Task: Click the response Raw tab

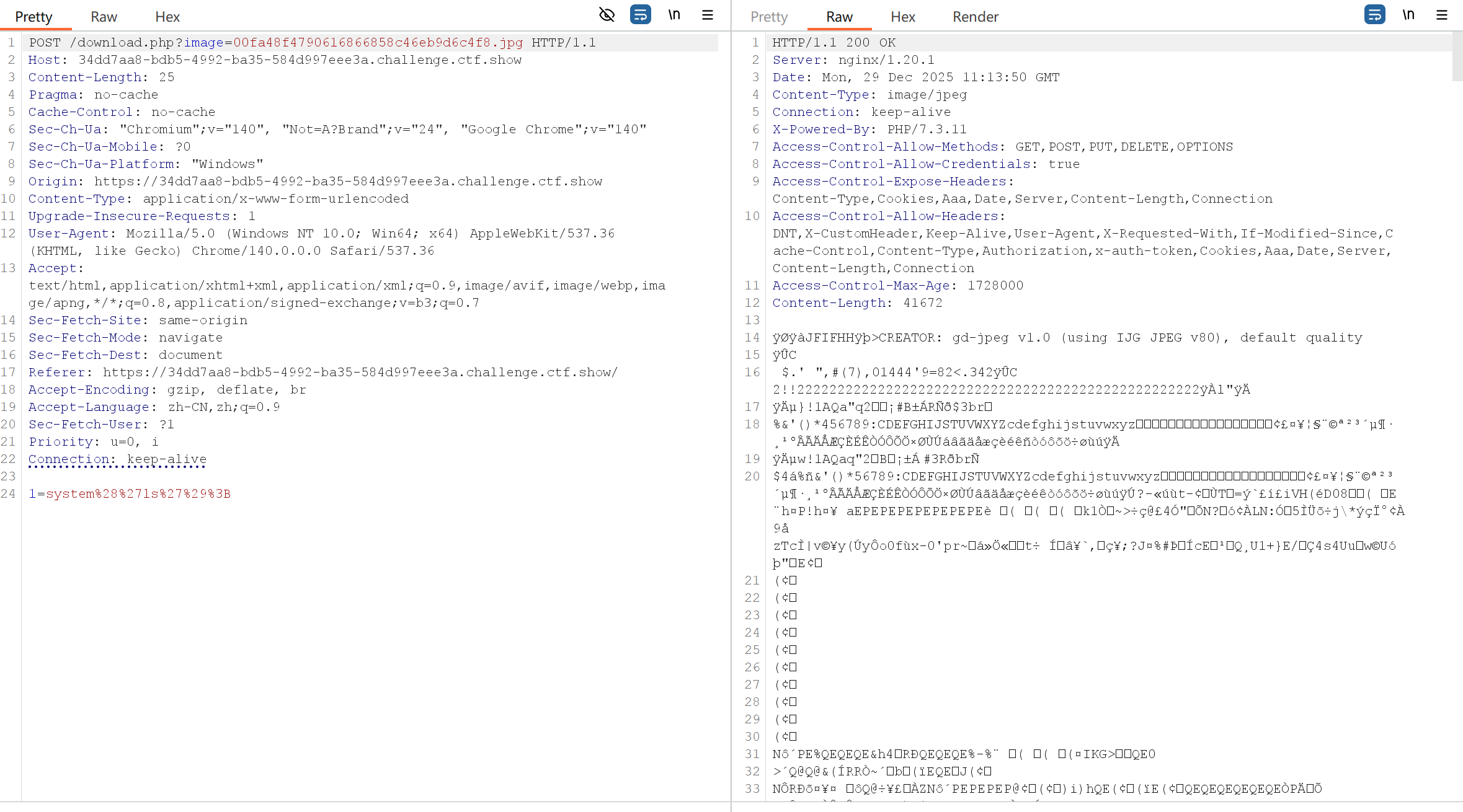Action: coord(839,17)
